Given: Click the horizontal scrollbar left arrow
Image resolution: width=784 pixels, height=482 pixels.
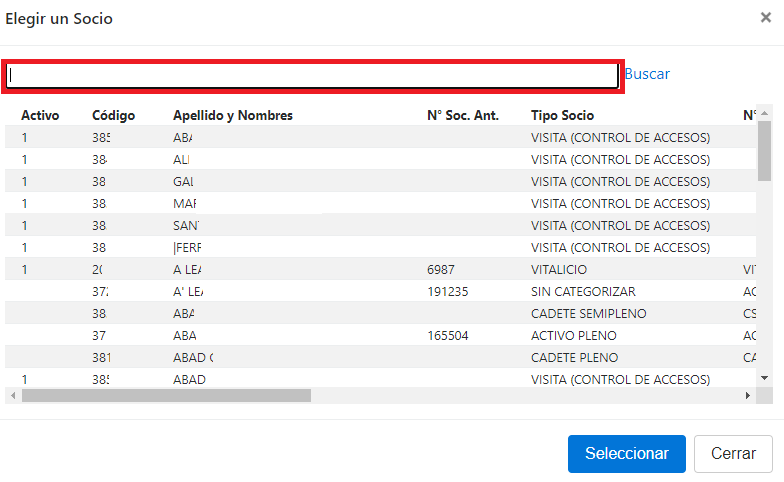Looking at the screenshot, I should 12,396.
